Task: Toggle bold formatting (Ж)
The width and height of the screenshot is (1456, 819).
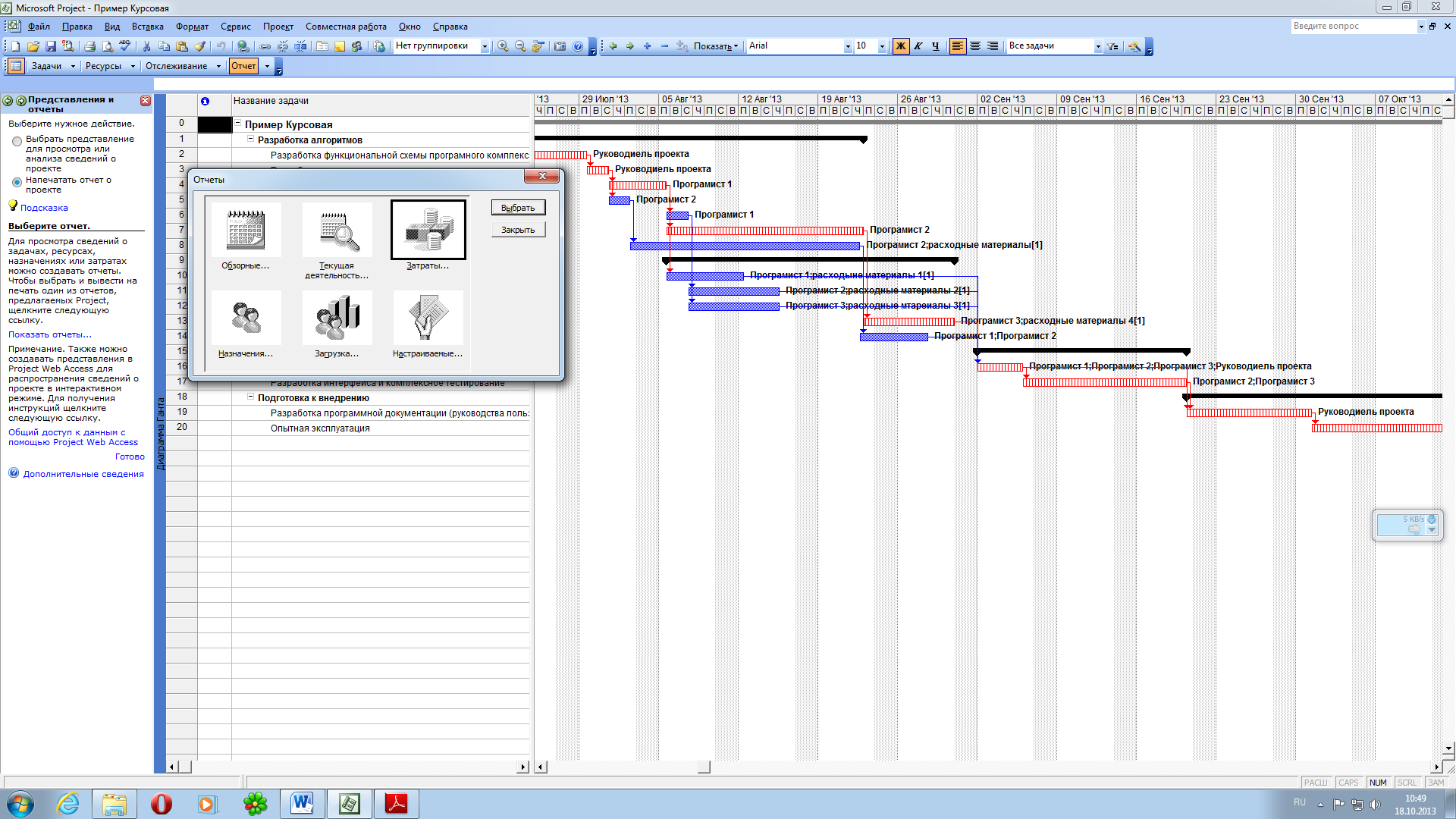Action: [x=901, y=46]
